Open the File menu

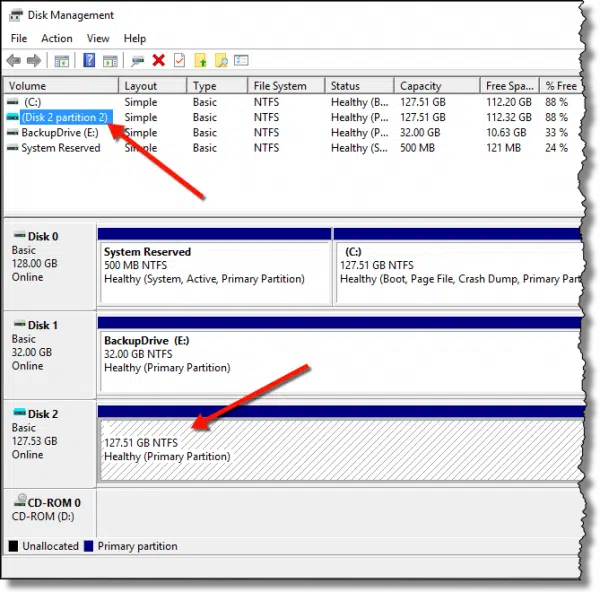(x=19, y=38)
